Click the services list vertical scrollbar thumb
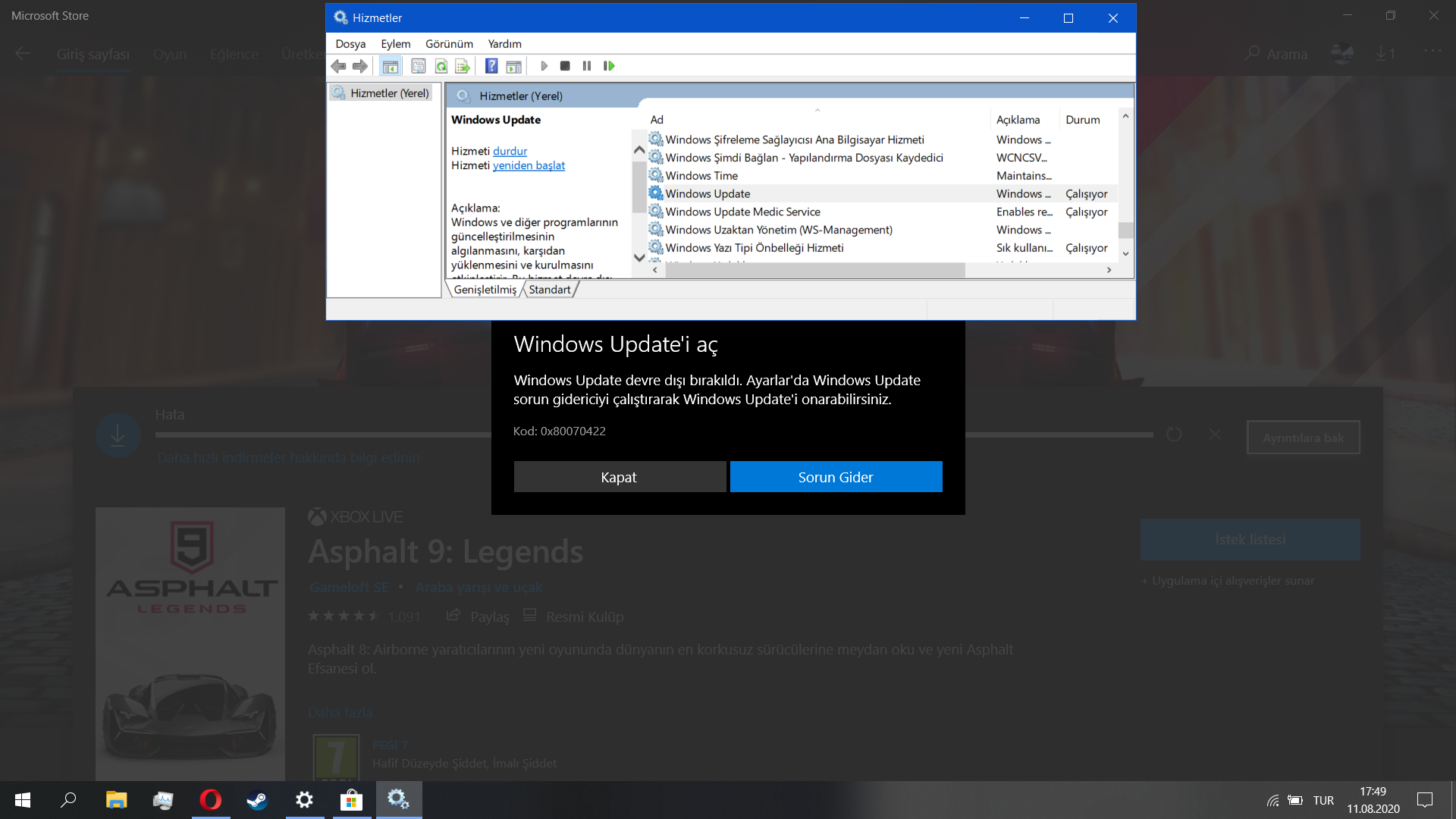This screenshot has height=819, width=1456. (1125, 230)
